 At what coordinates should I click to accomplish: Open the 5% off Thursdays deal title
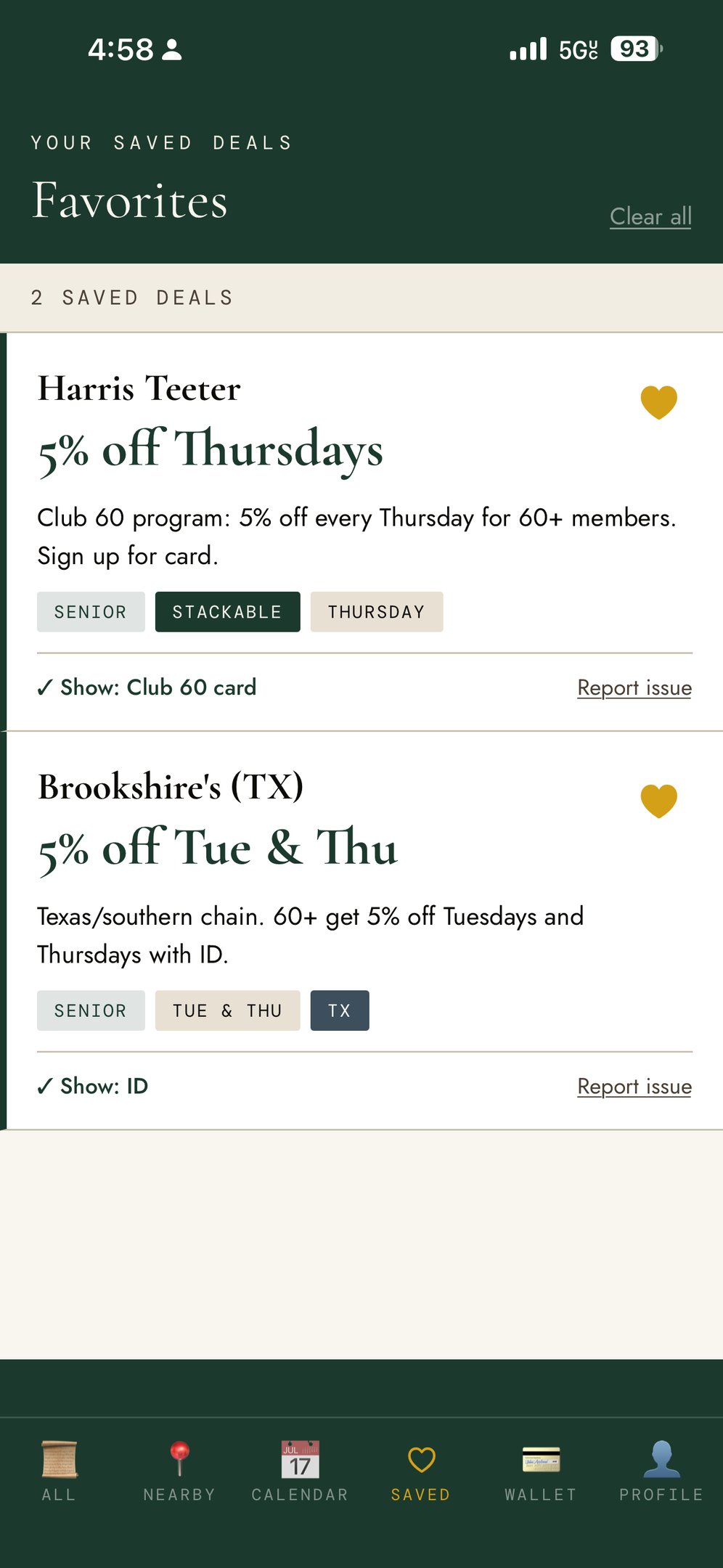[x=211, y=450]
